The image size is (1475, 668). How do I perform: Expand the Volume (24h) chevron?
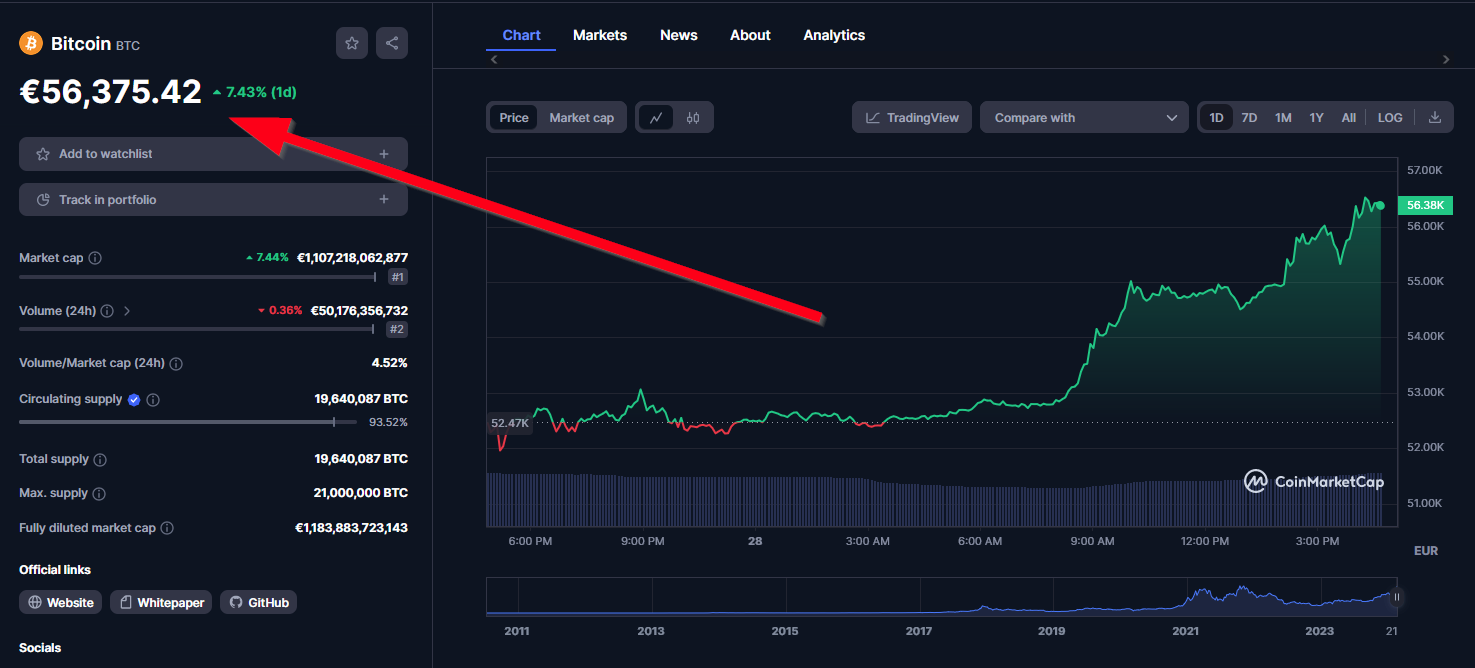[127, 311]
